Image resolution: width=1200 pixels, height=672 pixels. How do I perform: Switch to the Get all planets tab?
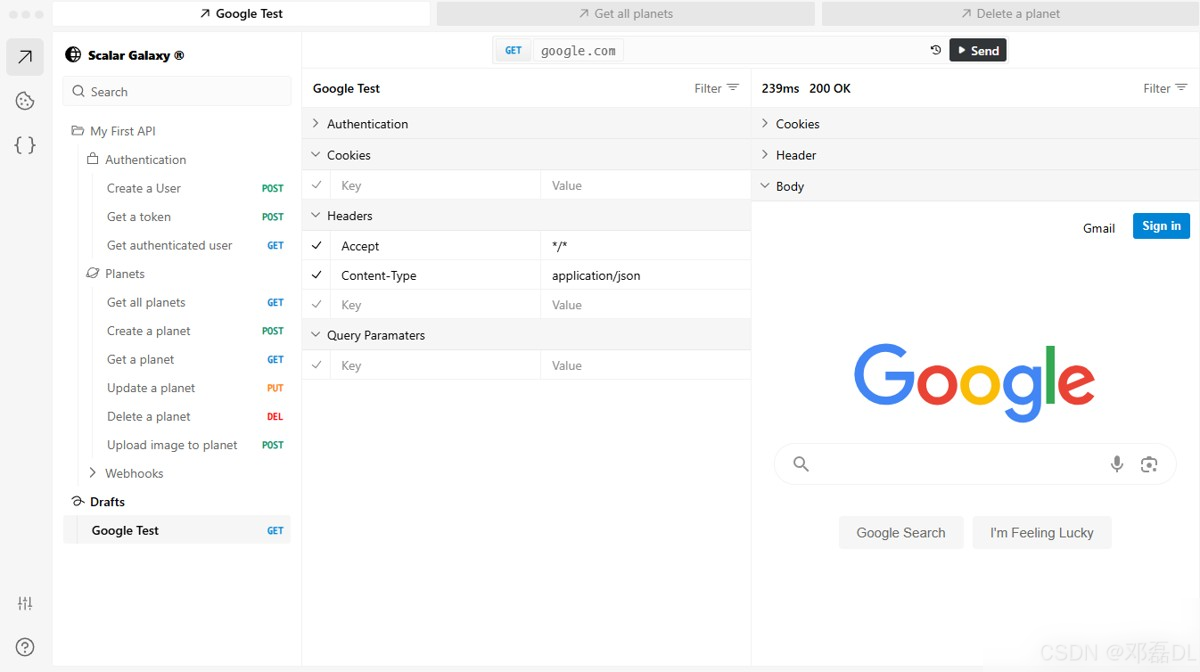(x=625, y=14)
